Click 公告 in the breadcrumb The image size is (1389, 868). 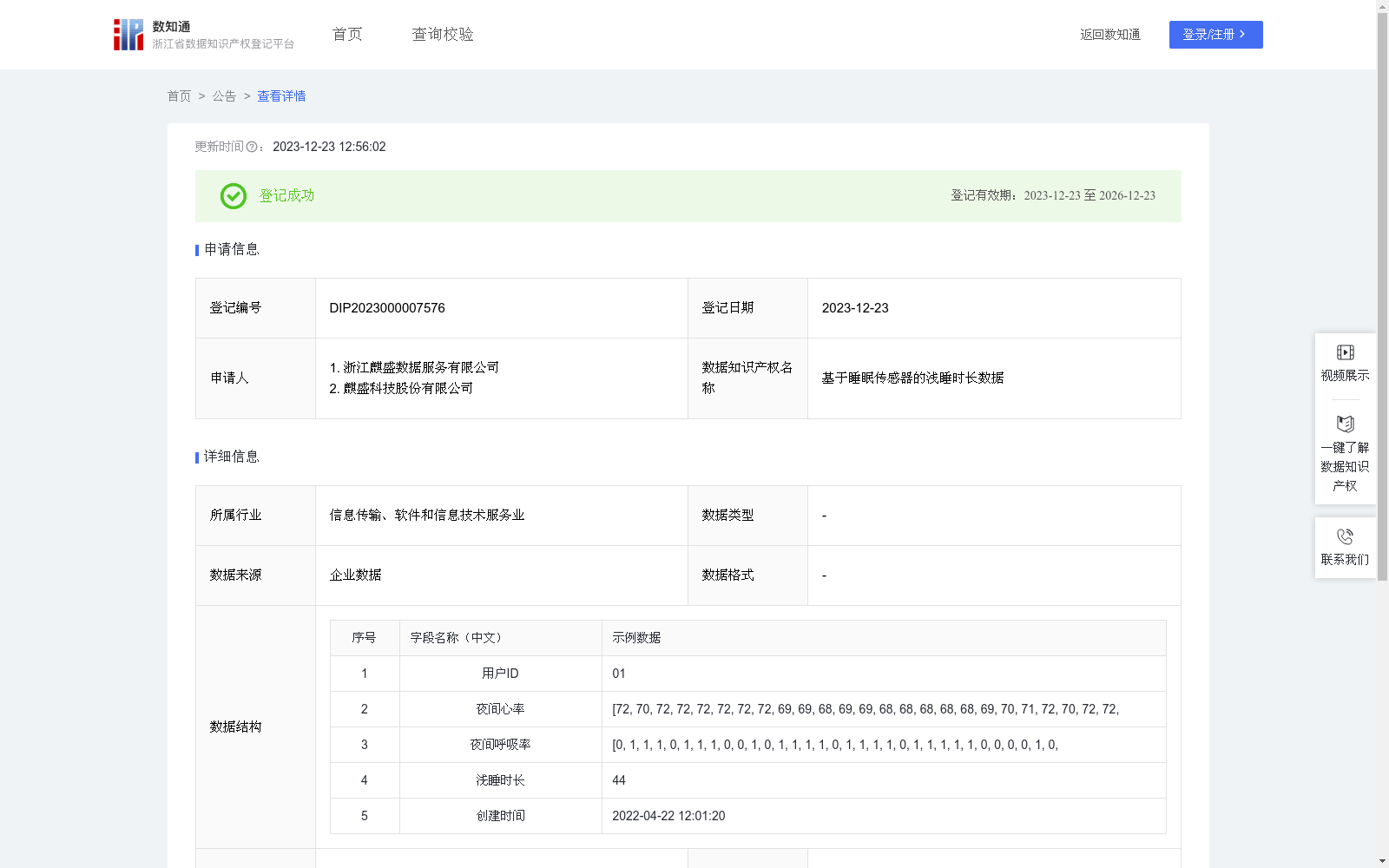pos(224,96)
